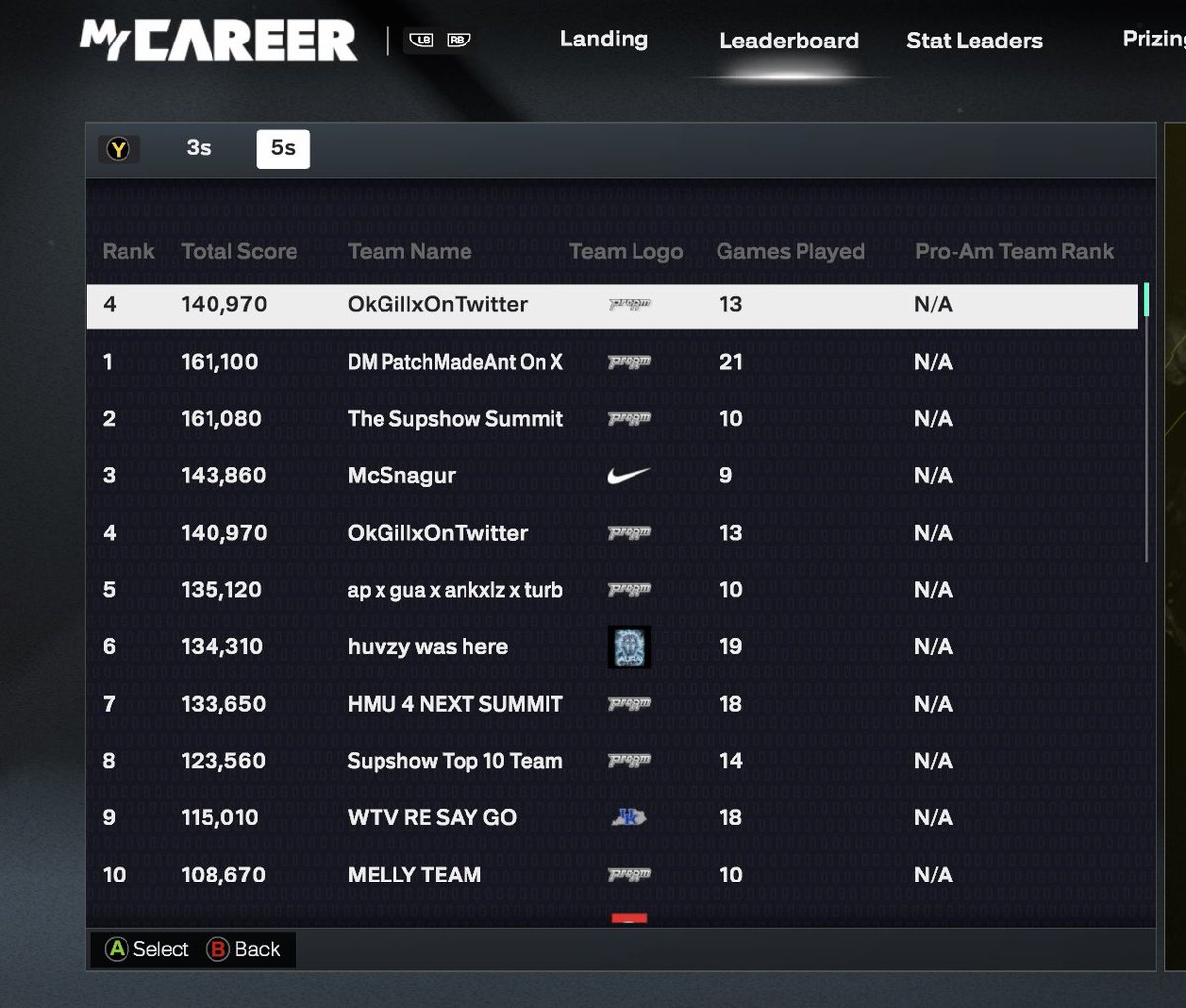The width and height of the screenshot is (1186, 1008).
Task: Click the MyCAREER logo
Action: [x=218, y=41]
